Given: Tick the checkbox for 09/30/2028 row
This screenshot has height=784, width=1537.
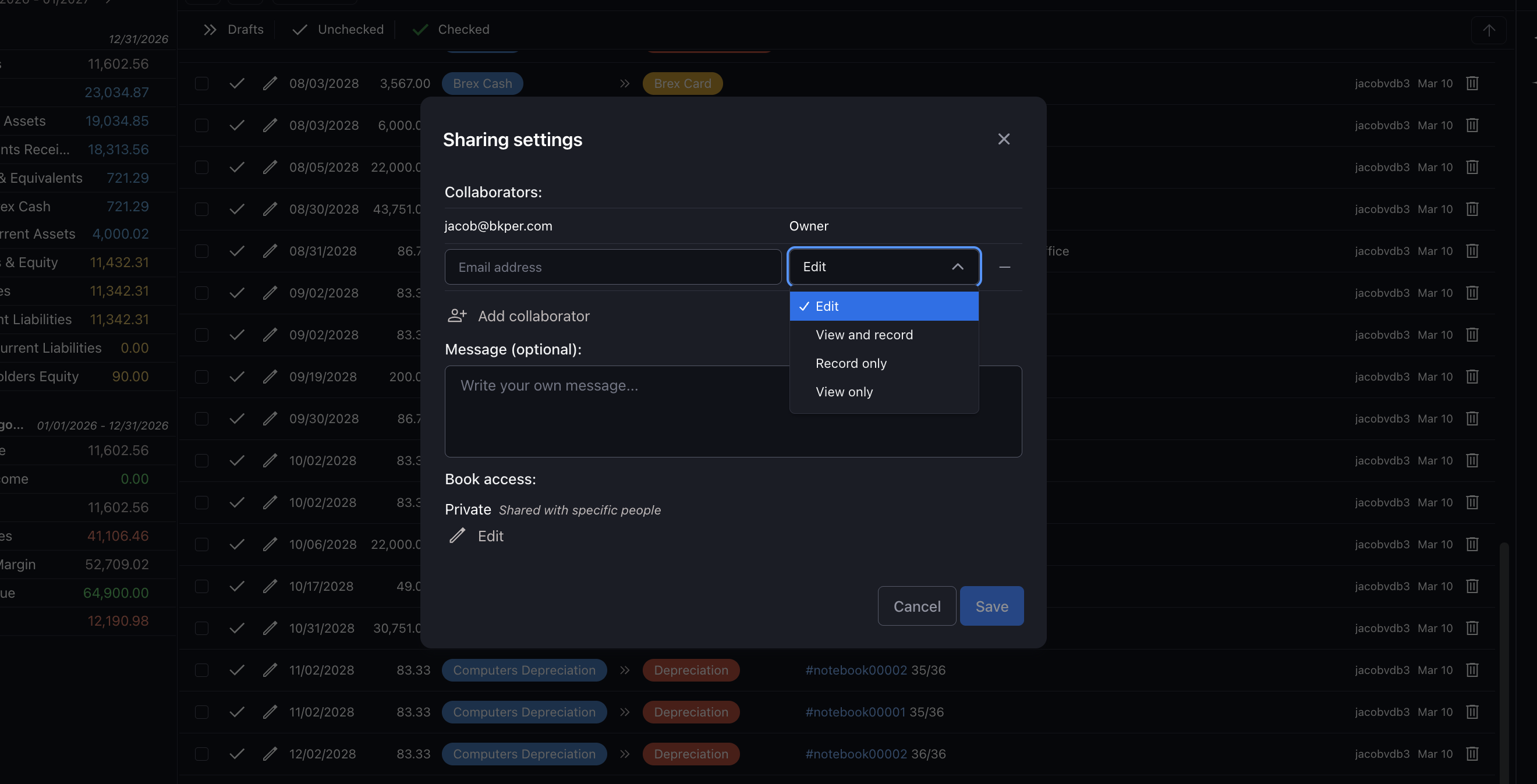Looking at the screenshot, I should coord(201,419).
